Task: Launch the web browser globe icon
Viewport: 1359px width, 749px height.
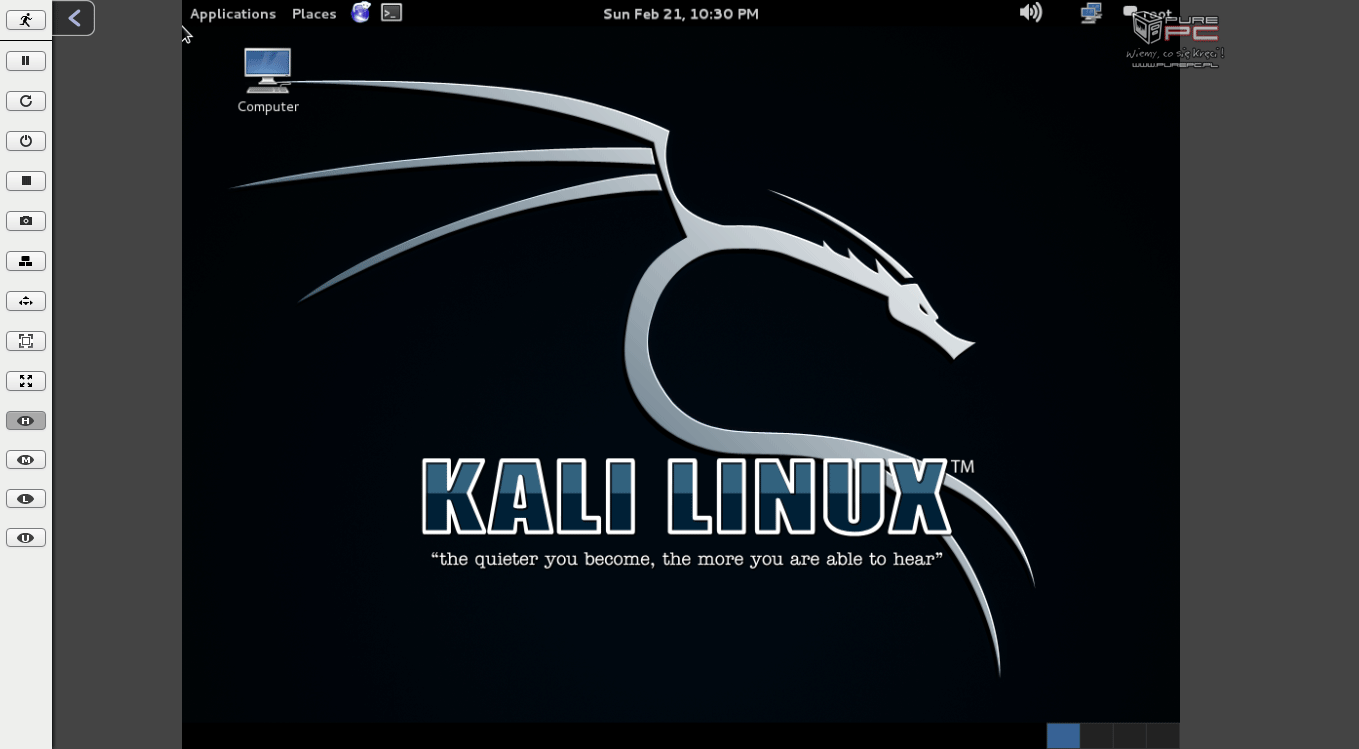Action: [361, 13]
